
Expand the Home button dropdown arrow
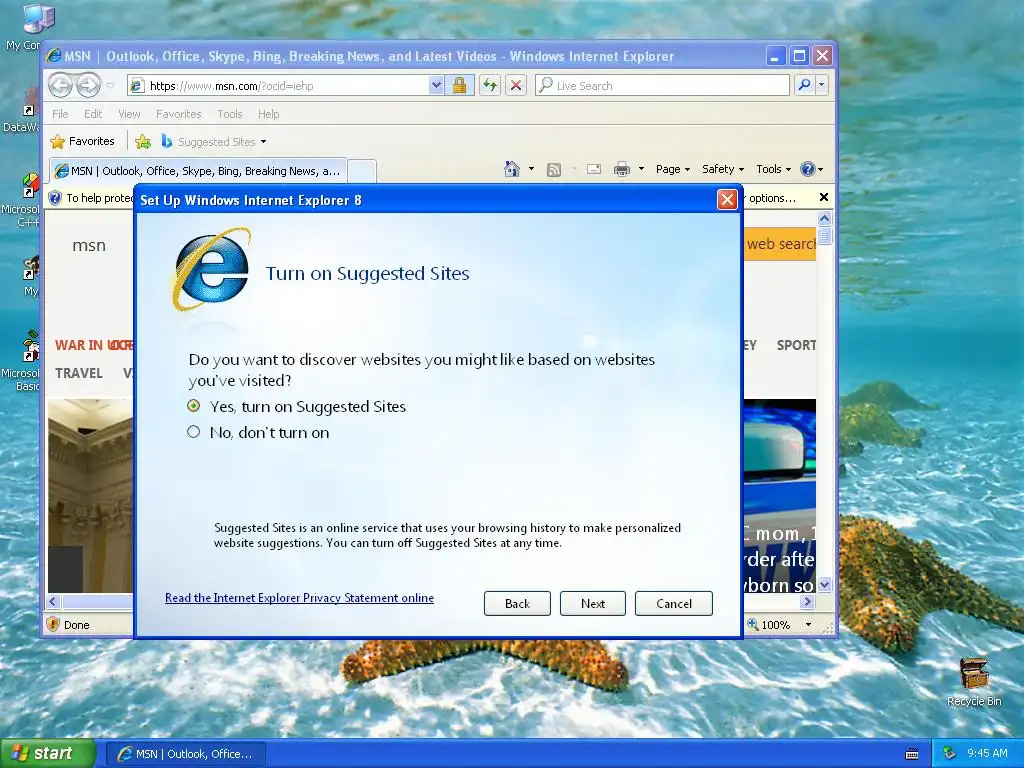531,169
